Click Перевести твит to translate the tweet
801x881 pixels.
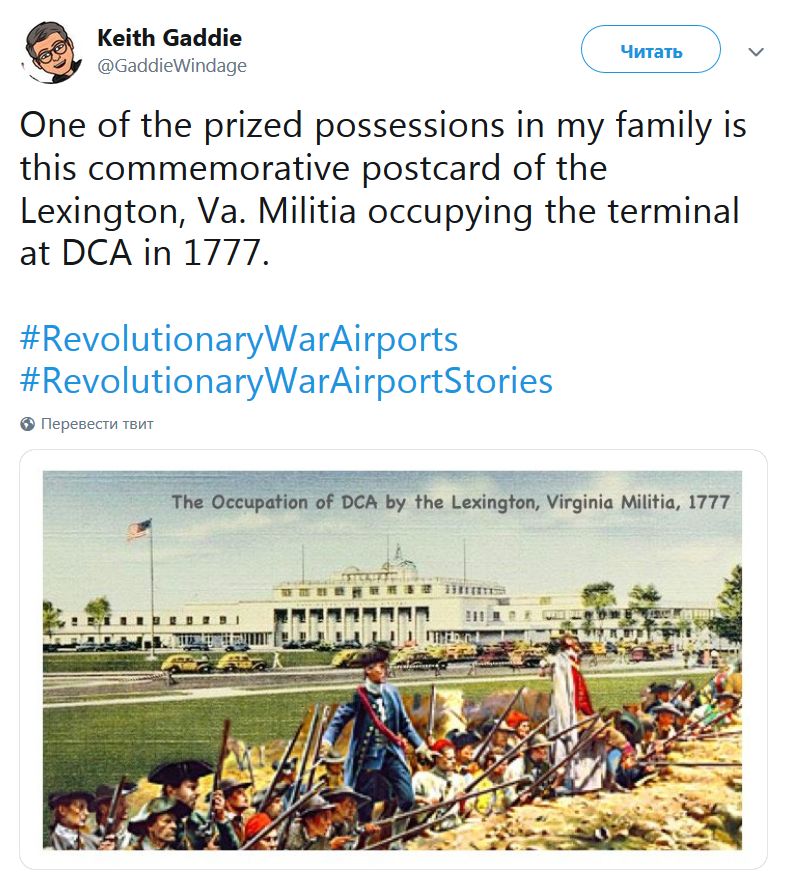[x=97, y=424]
